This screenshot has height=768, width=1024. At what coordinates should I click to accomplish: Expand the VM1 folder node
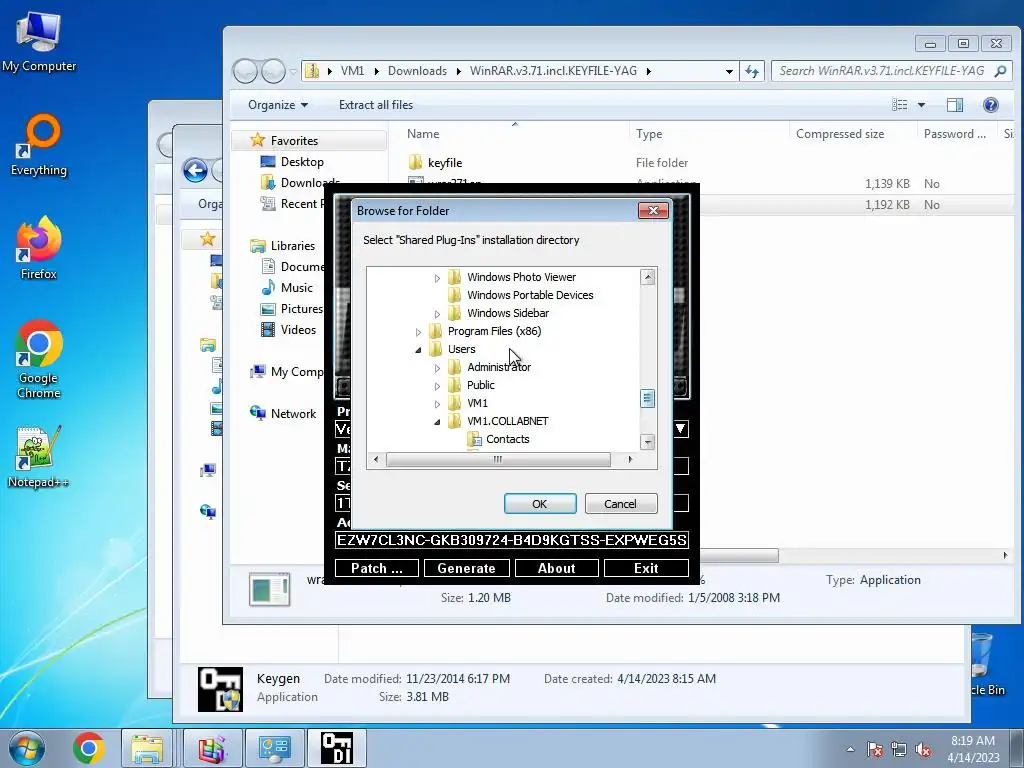pos(437,404)
